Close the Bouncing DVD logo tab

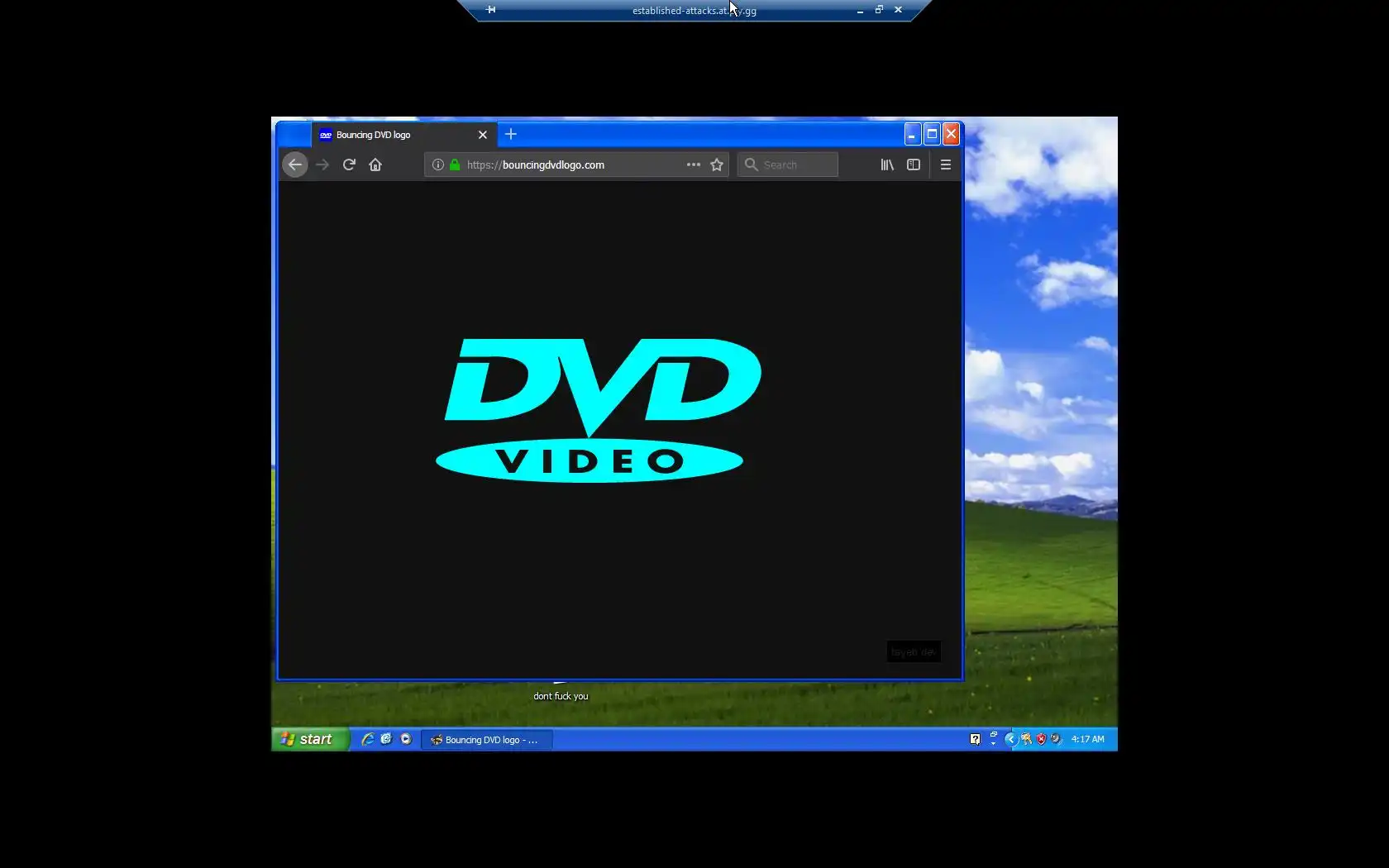pos(483,135)
